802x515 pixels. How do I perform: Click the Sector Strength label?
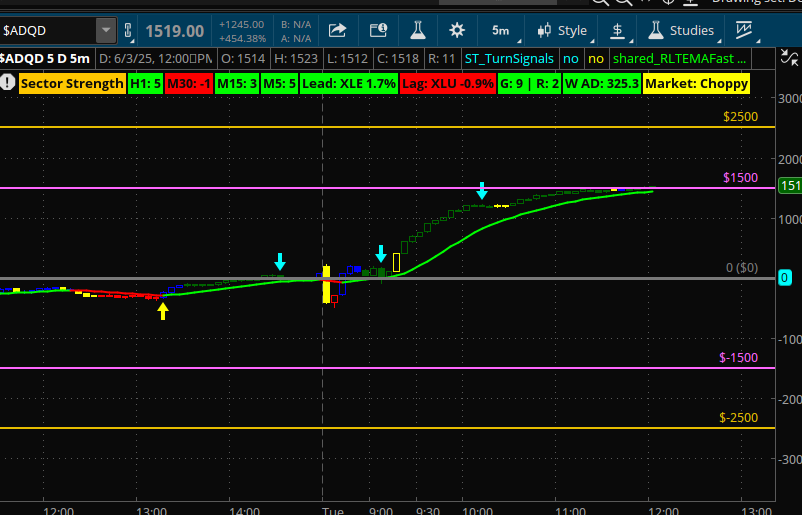click(71, 84)
